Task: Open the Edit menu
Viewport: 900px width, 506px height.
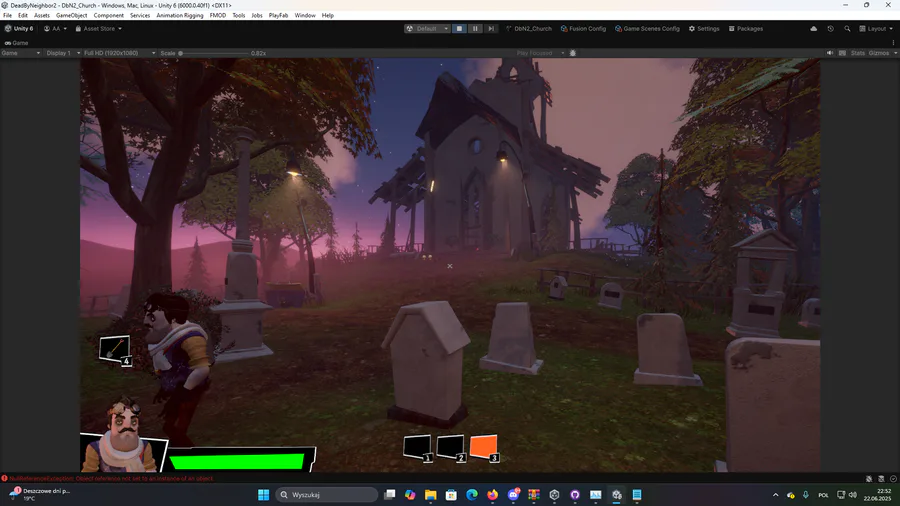Action: pos(23,15)
